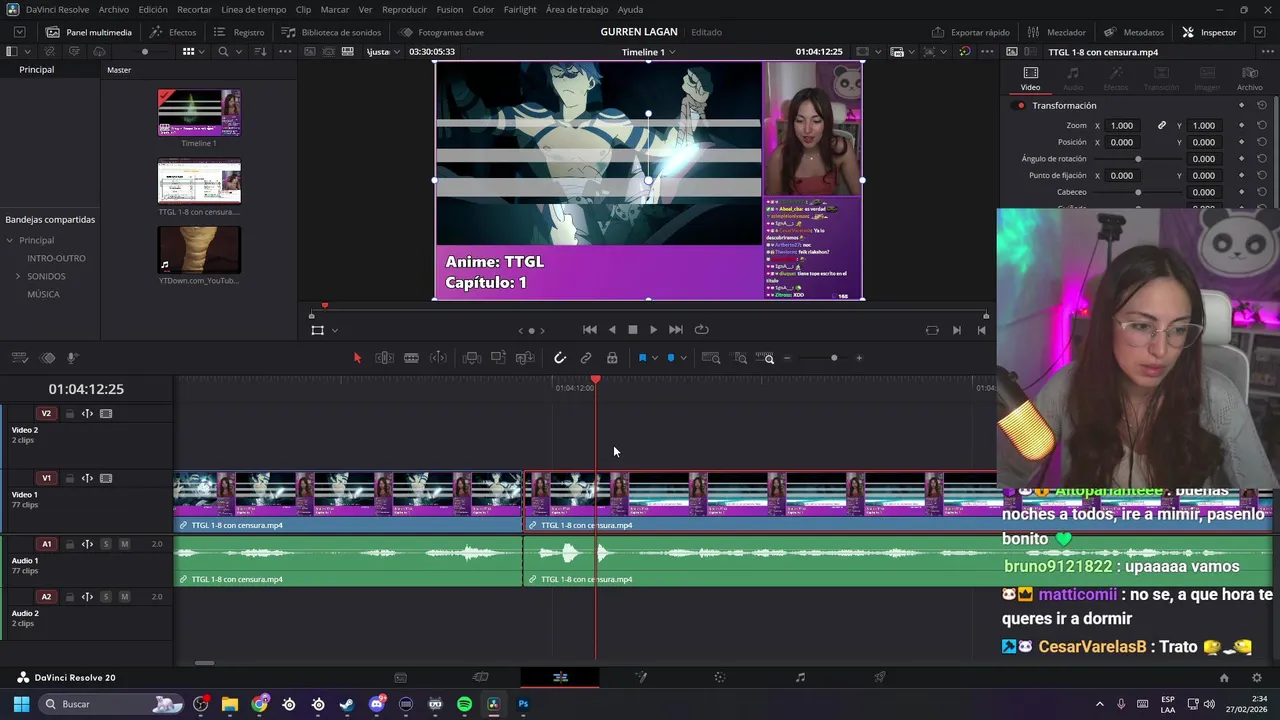Viewport: 1280px width, 720px height.
Task: Switch to the Edit page icon
Action: (x=560, y=677)
